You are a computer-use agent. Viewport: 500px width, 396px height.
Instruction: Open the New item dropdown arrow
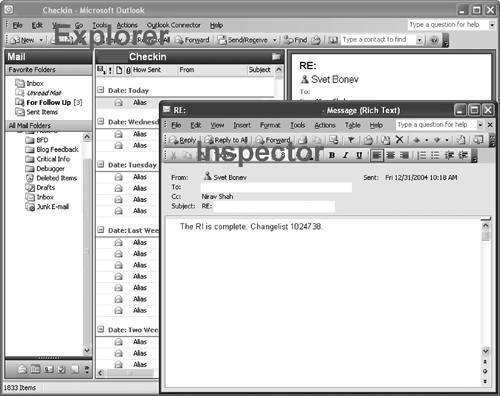[41, 40]
